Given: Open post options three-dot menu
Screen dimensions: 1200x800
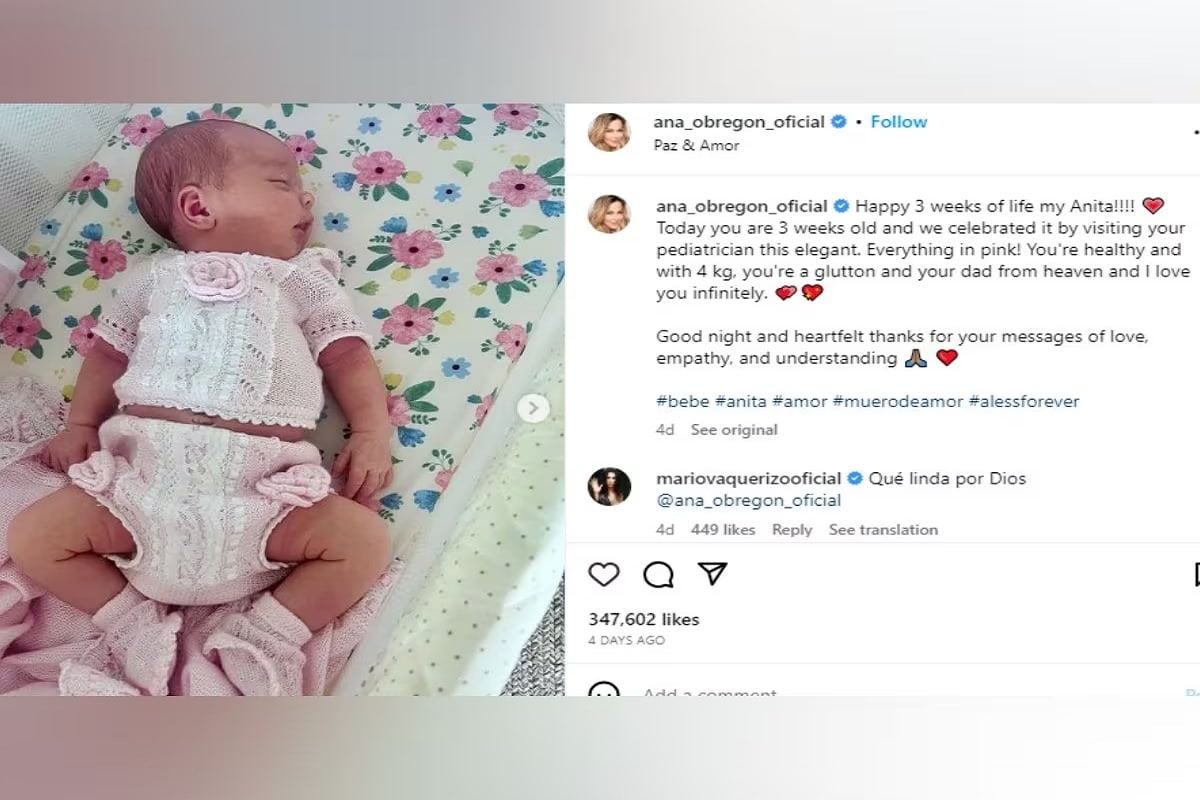Looking at the screenshot, I should pos(1196,131).
